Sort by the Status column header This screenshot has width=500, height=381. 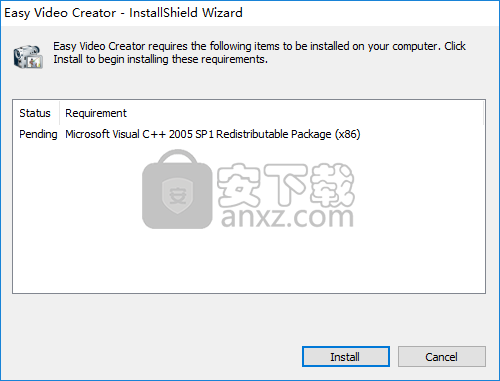[36, 113]
